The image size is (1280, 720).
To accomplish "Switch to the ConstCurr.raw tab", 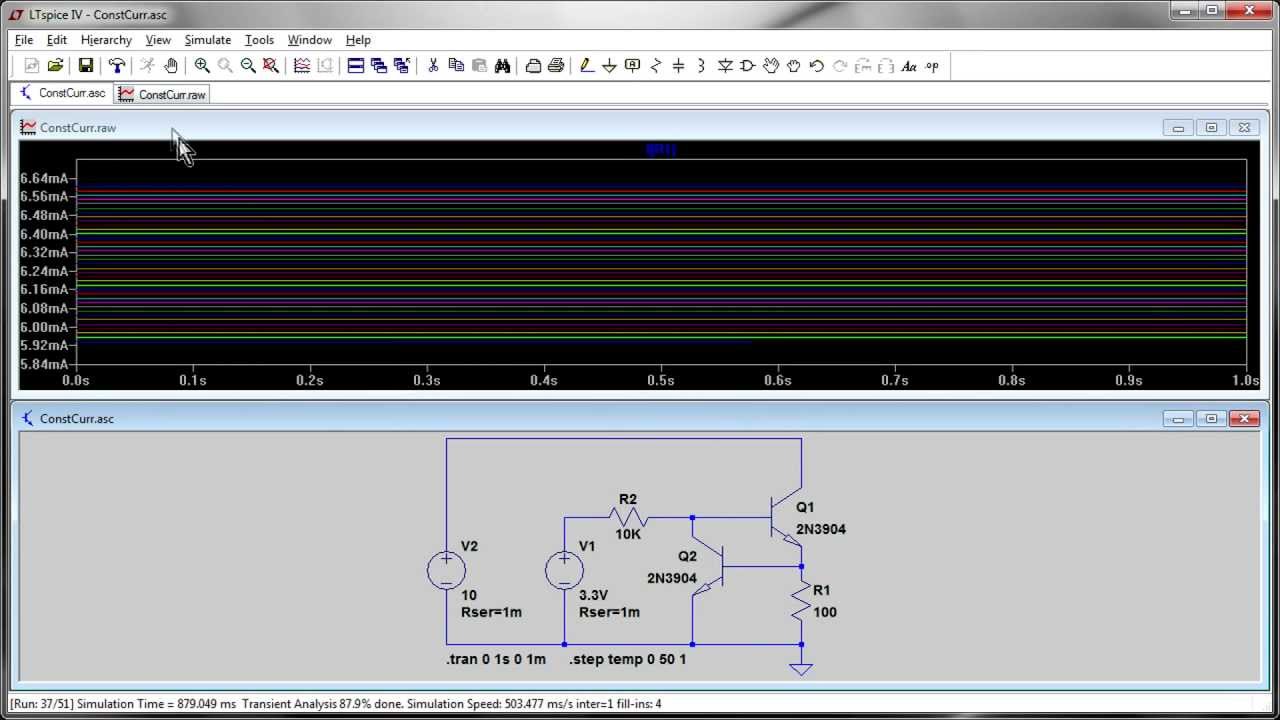I will pos(162,94).
